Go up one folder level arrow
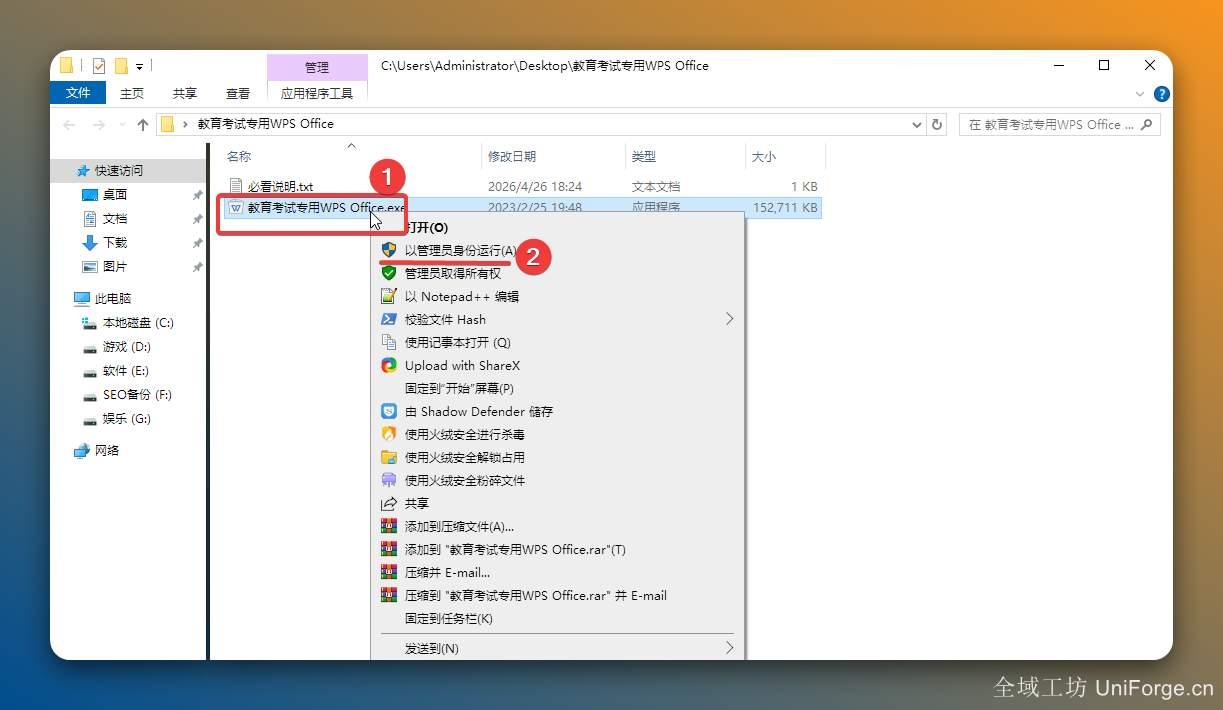 [x=143, y=124]
